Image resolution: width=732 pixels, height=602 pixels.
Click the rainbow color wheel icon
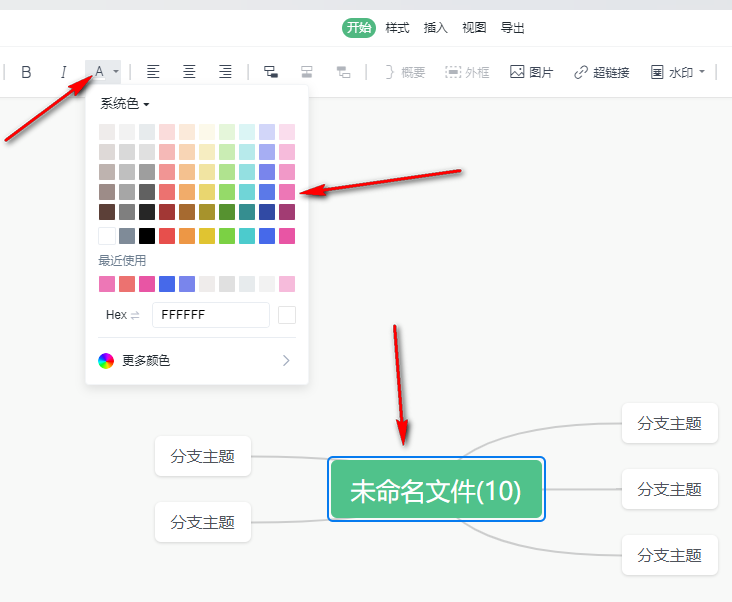(106, 360)
